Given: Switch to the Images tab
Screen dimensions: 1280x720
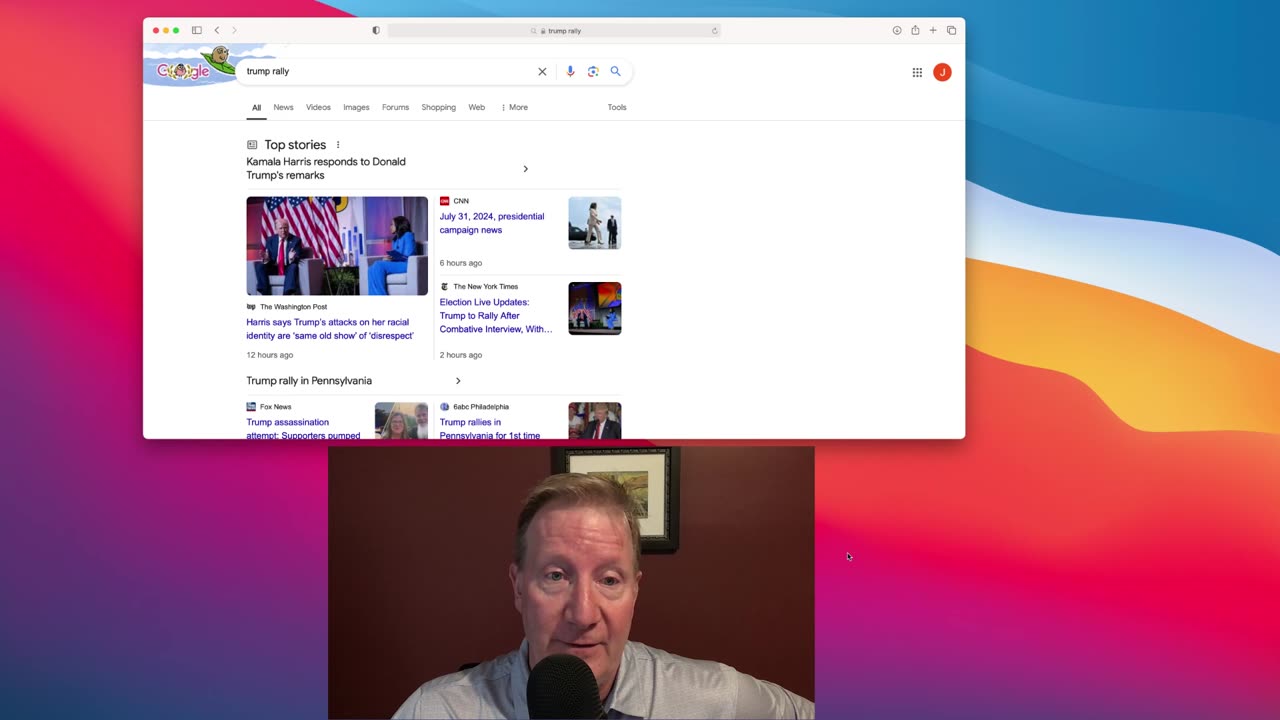Looking at the screenshot, I should point(356,107).
